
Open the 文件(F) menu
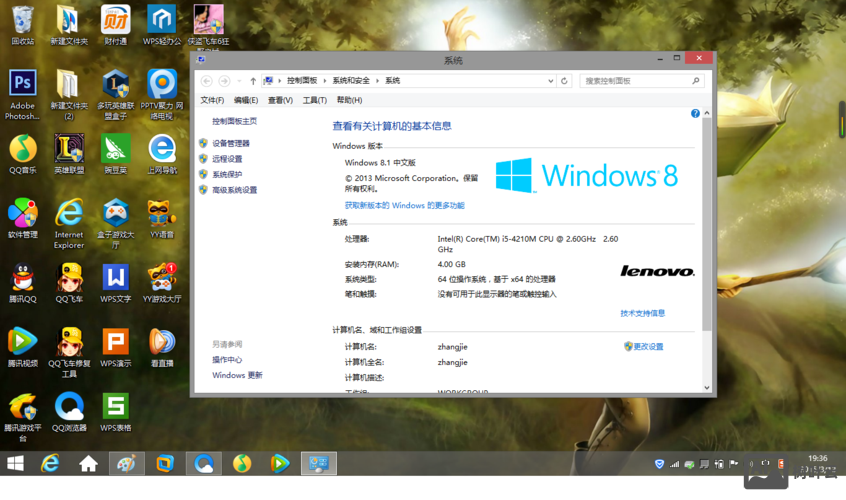pyautogui.click(x=212, y=100)
